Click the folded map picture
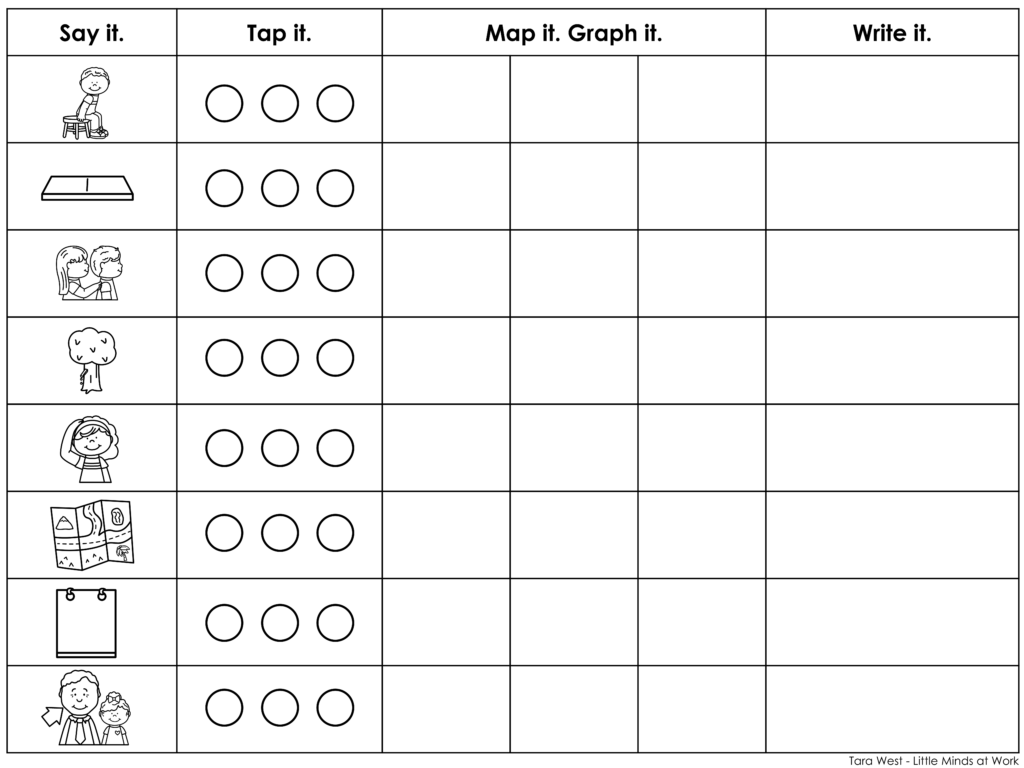Image resolution: width=1024 pixels, height=768 pixels. pos(90,535)
